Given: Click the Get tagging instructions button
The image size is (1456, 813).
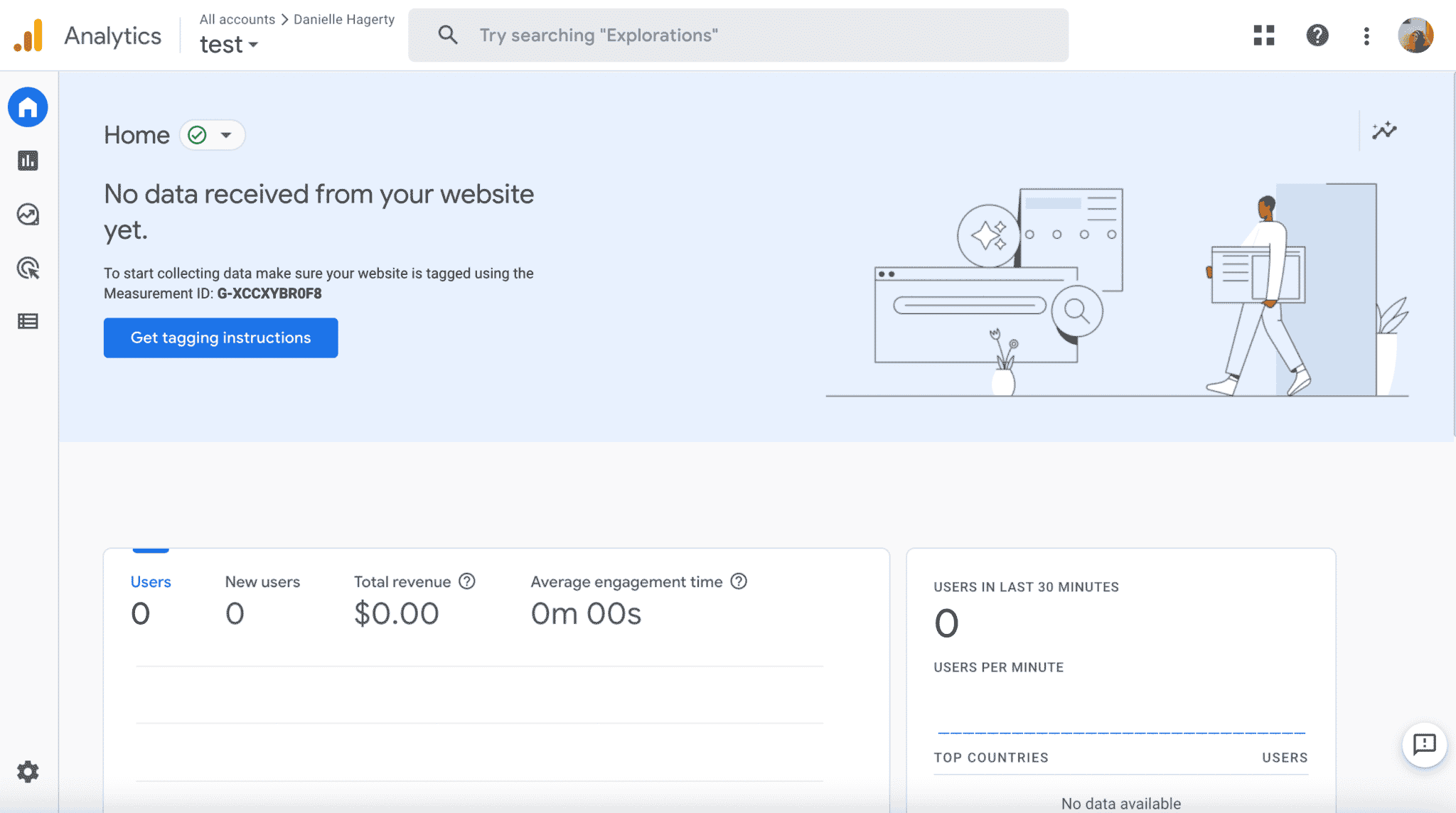Looking at the screenshot, I should click(x=220, y=338).
